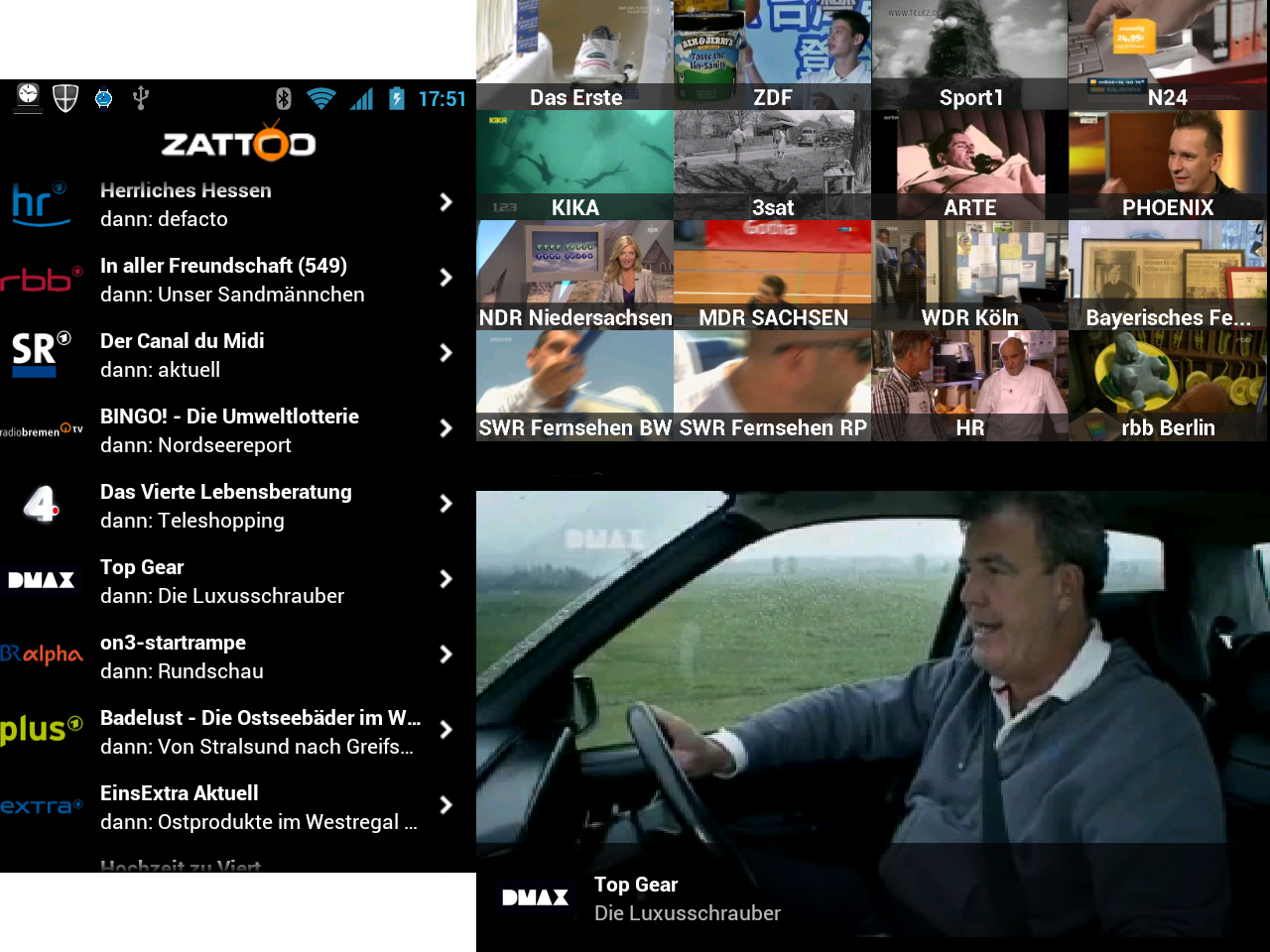This screenshot has height=952, width=1270.
Task: Open Herrliches Hessen details via chevron
Action: (x=445, y=202)
